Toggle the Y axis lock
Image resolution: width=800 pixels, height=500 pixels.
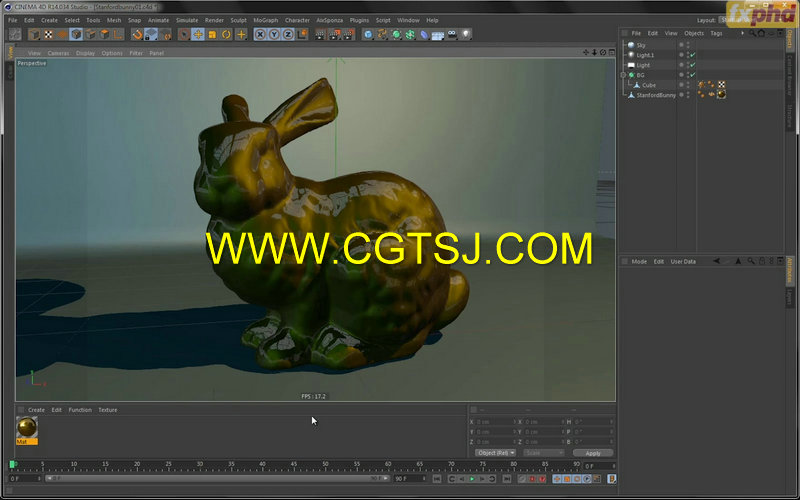point(274,35)
